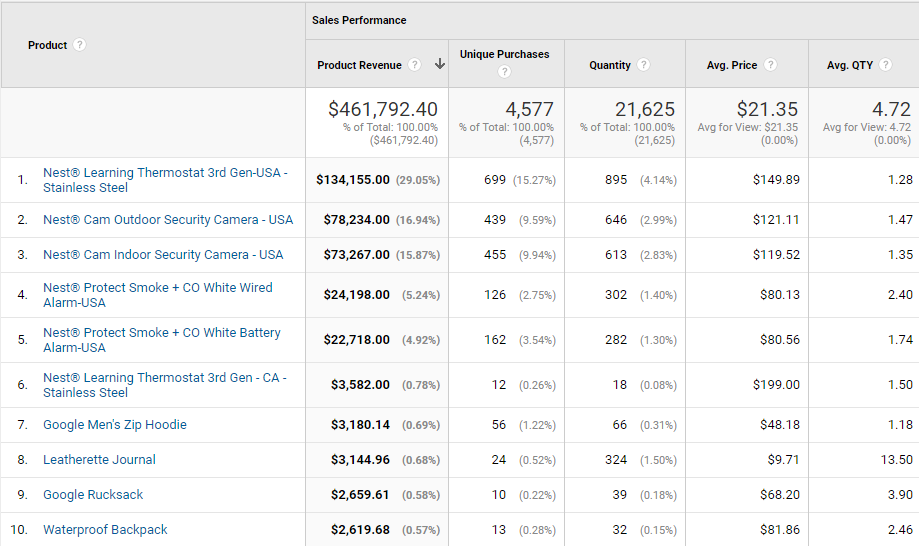Open Google Men's Zip Hoodie product
The width and height of the screenshot is (919, 546).
[x=115, y=425]
